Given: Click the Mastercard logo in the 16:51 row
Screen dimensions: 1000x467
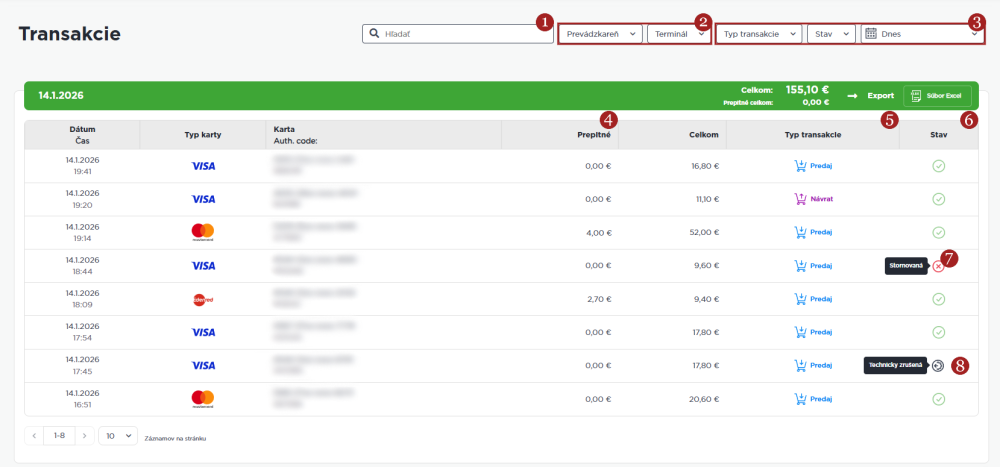Looking at the screenshot, I should pyautogui.click(x=203, y=399).
